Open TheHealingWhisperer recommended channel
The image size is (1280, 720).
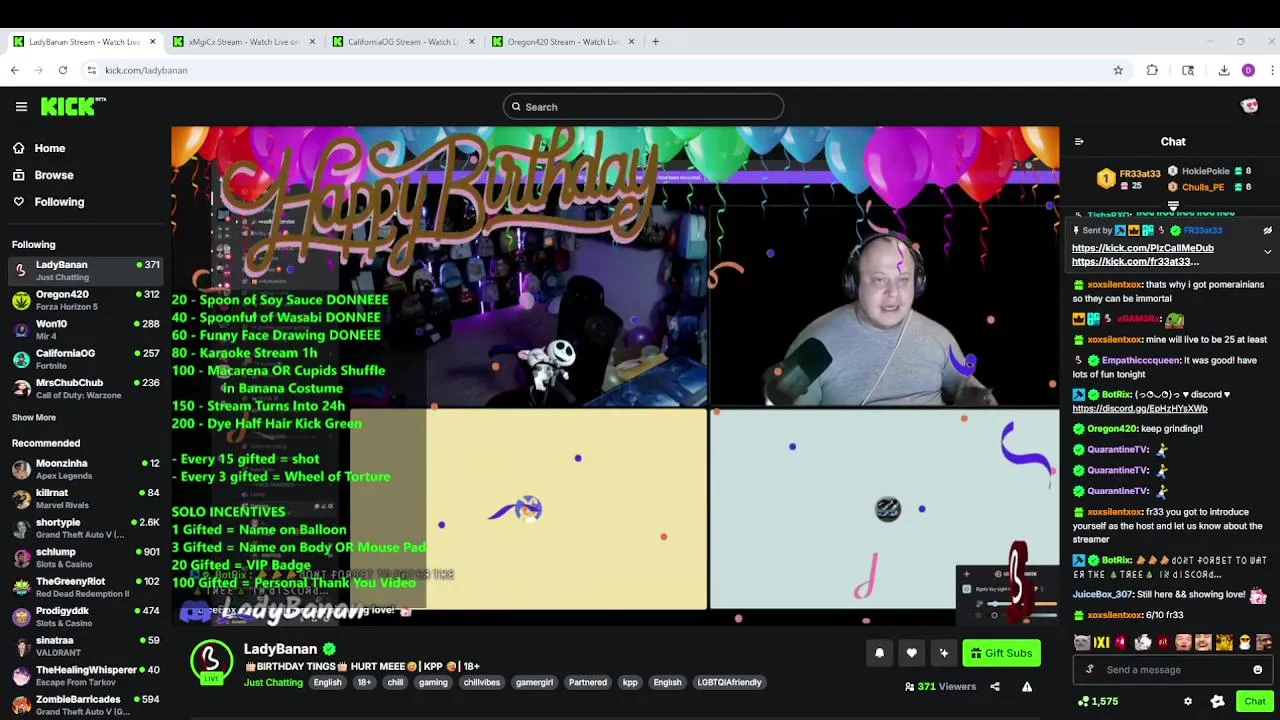[85, 675]
